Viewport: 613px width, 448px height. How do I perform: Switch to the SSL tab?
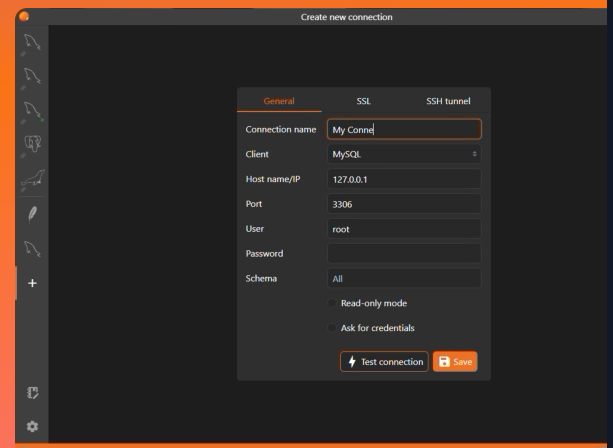pos(364,101)
